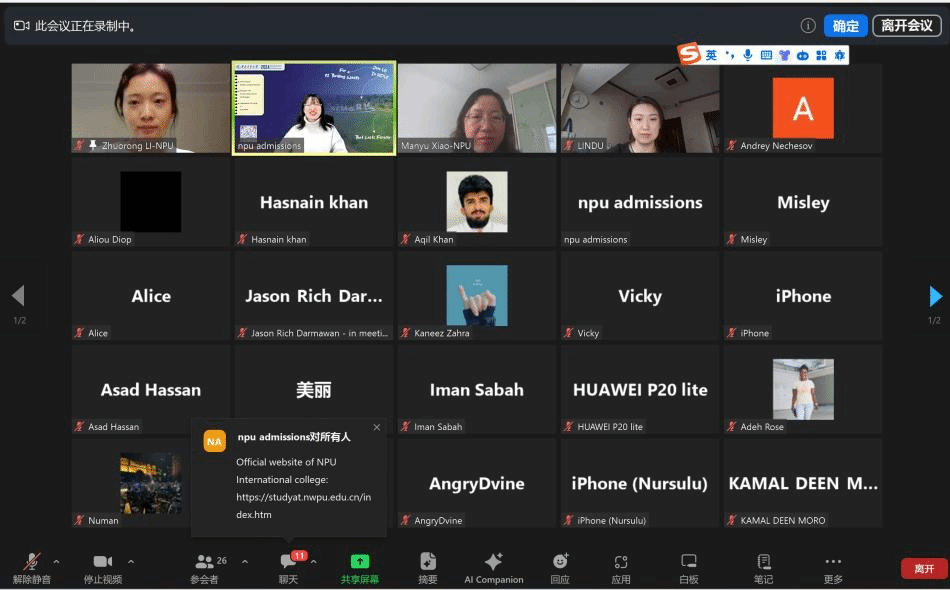Open the More options menu (更多)
The width and height of the screenshot is (950, 590).
click(833, 565)
